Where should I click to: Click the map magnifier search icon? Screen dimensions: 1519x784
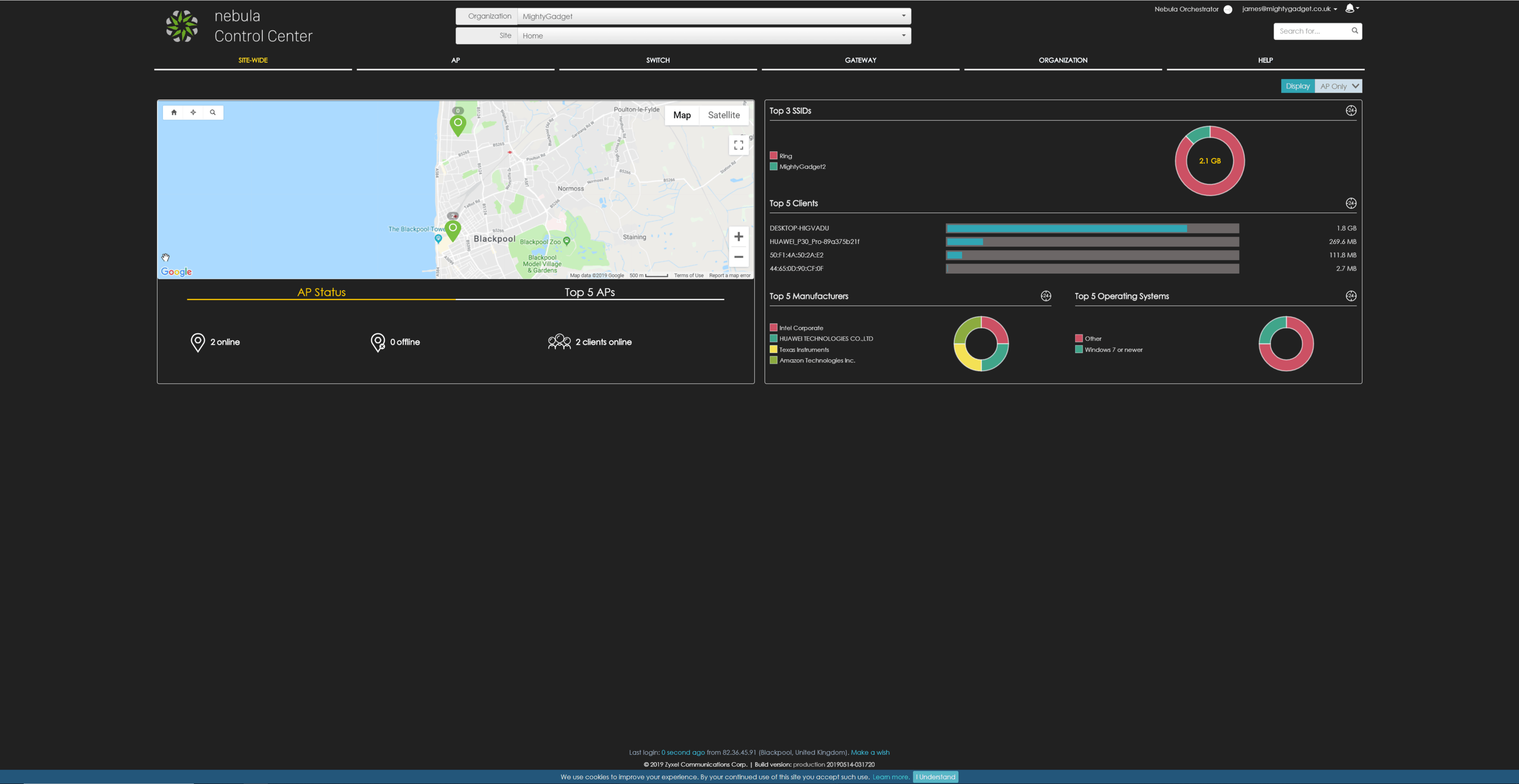213,112
